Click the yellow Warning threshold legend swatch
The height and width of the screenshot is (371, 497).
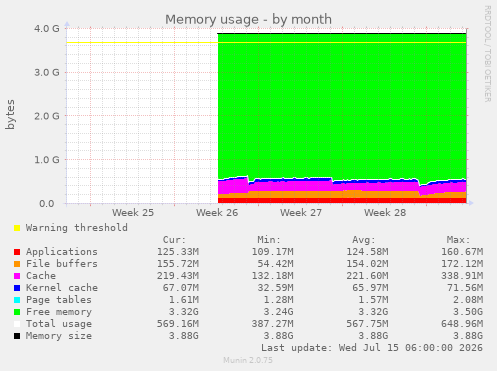tap(17, 228)
